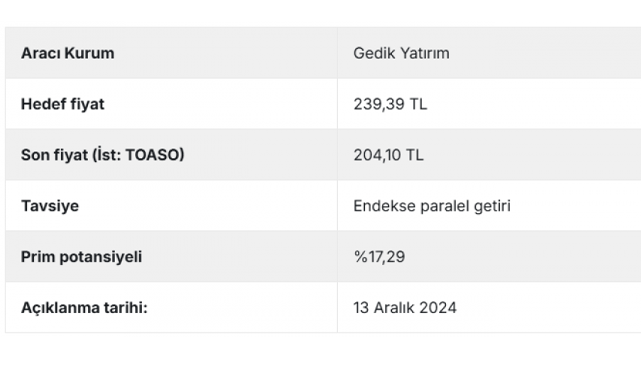
Task: Click the 'TL' unit after 239,39
Action: [x=418, y=104]
